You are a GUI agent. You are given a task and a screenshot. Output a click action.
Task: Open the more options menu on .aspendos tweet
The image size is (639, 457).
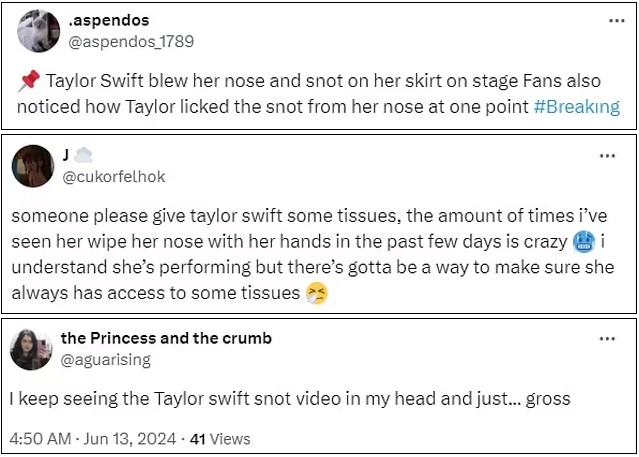[x=617, y=20]
